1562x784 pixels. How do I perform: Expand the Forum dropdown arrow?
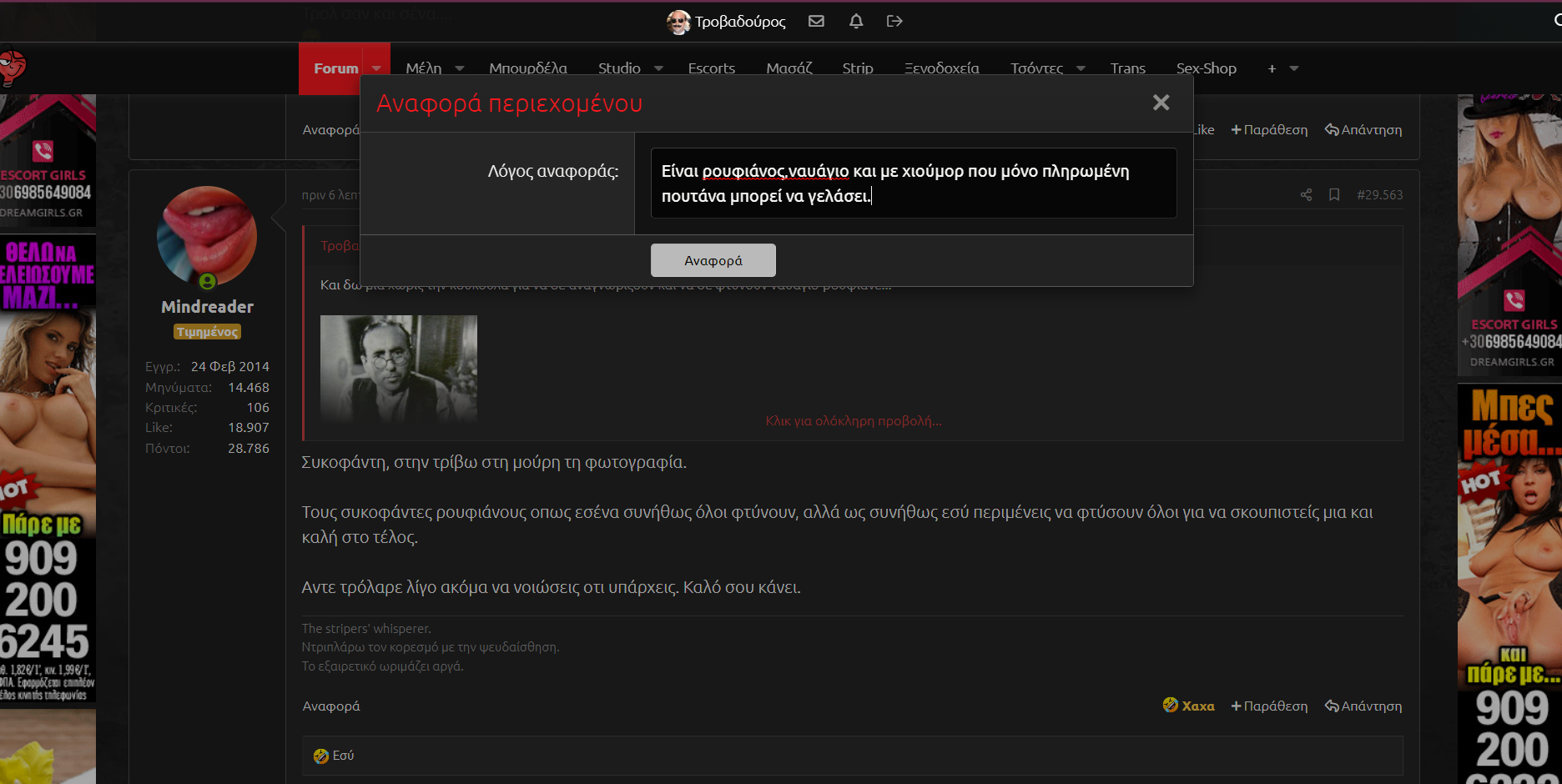[x=376, y=68]
